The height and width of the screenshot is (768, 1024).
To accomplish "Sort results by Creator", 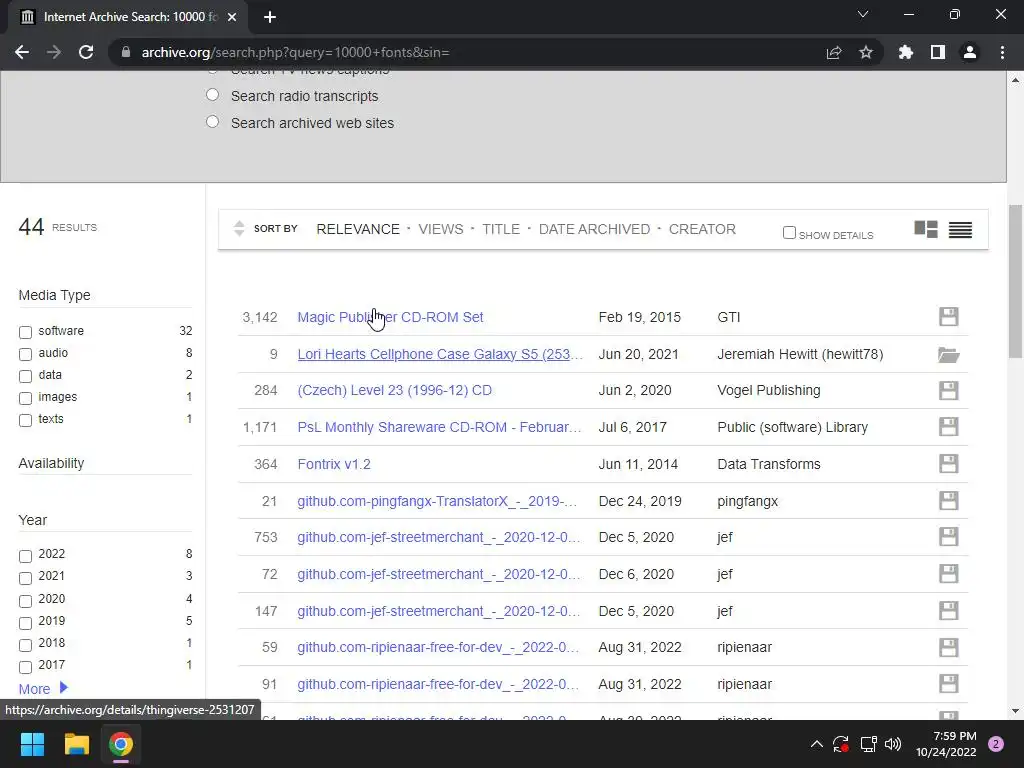I will 702,229.
